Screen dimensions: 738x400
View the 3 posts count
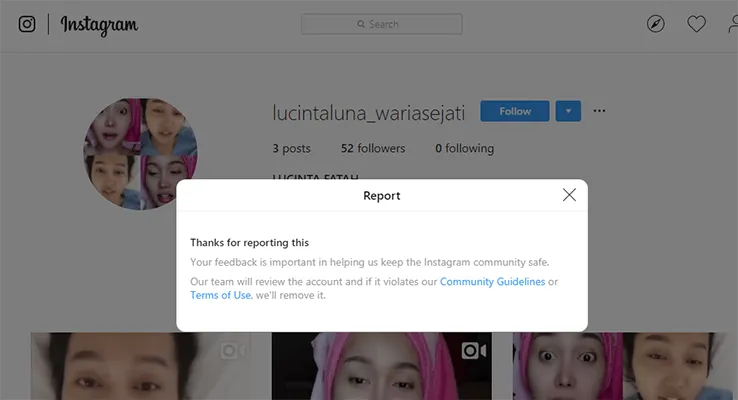(291, 148)
